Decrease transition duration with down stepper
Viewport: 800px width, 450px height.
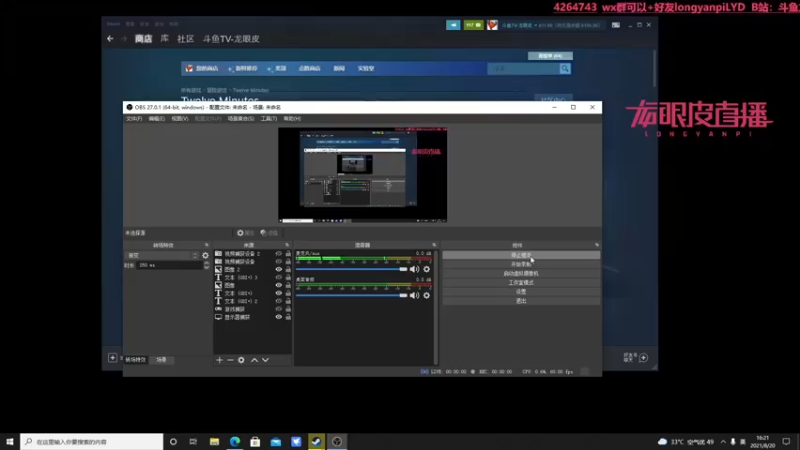click(206, 267)
